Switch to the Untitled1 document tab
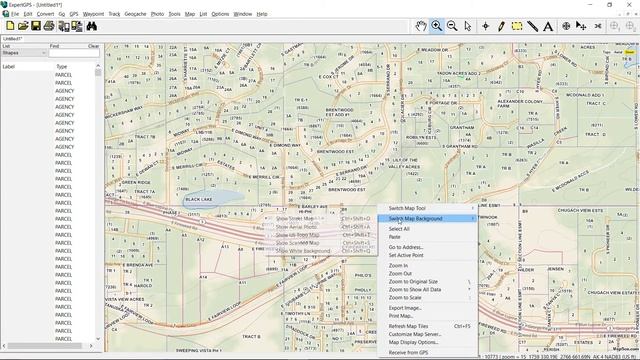 coord(12,38)
